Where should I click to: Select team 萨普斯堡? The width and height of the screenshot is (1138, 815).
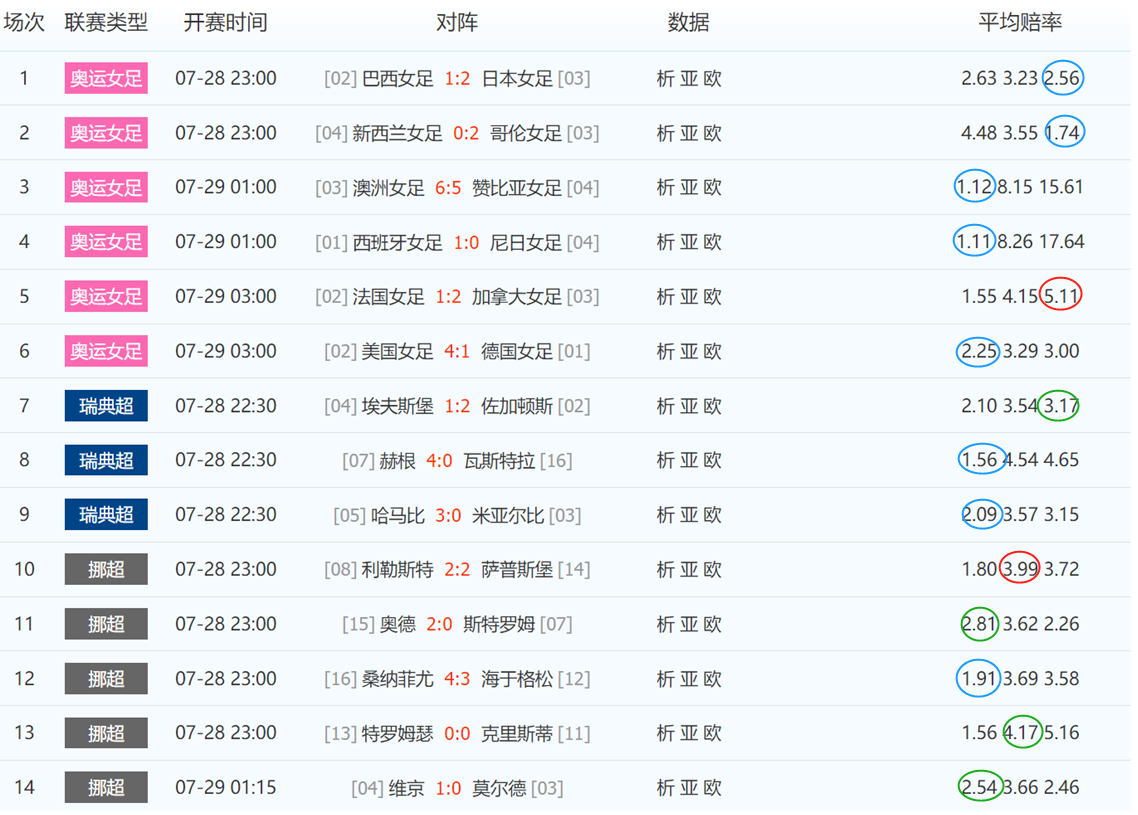pyautogui.click(x=517, y=570)
